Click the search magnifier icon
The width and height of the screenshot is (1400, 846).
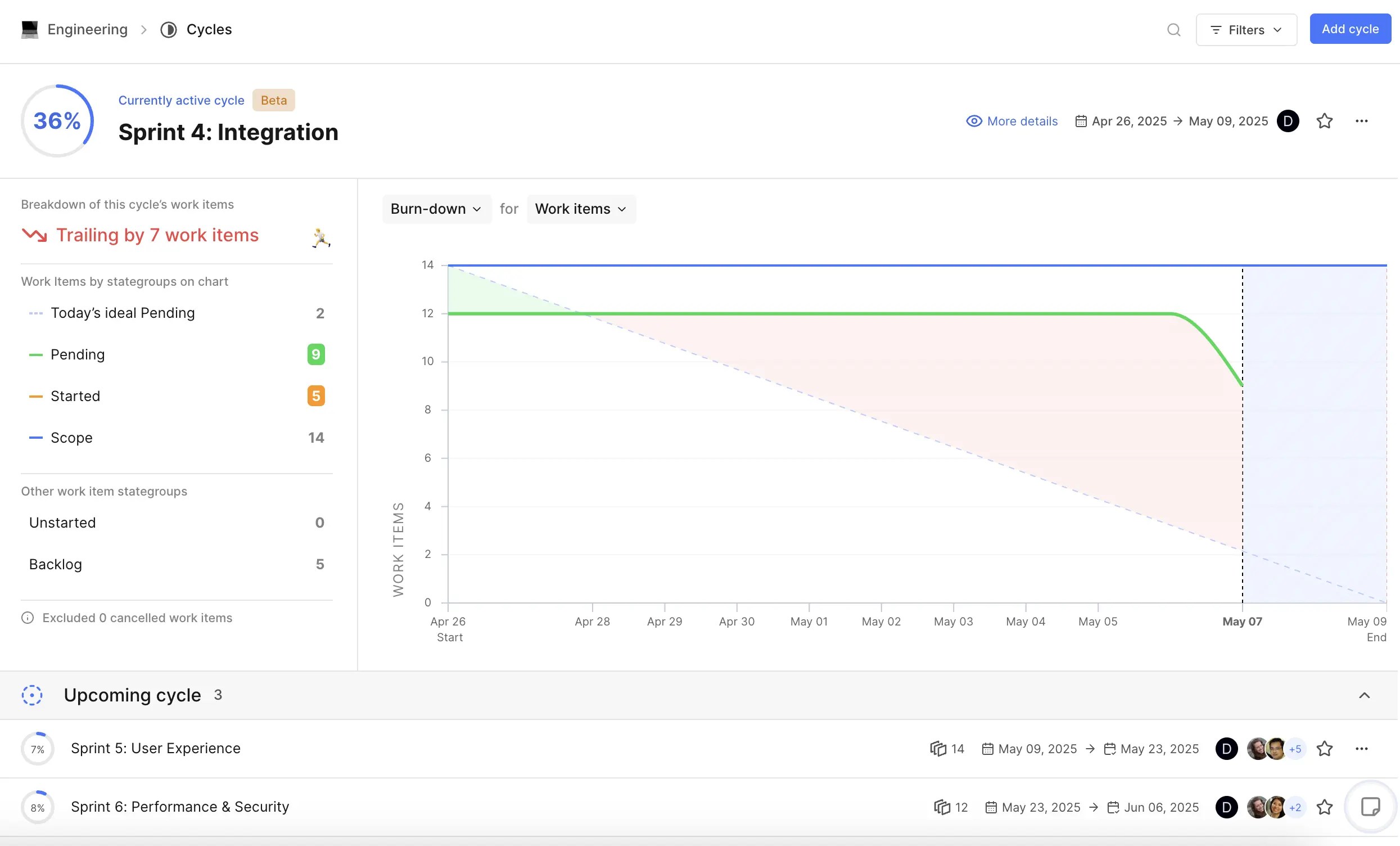pyautogui.click(x=1173, y=30)
